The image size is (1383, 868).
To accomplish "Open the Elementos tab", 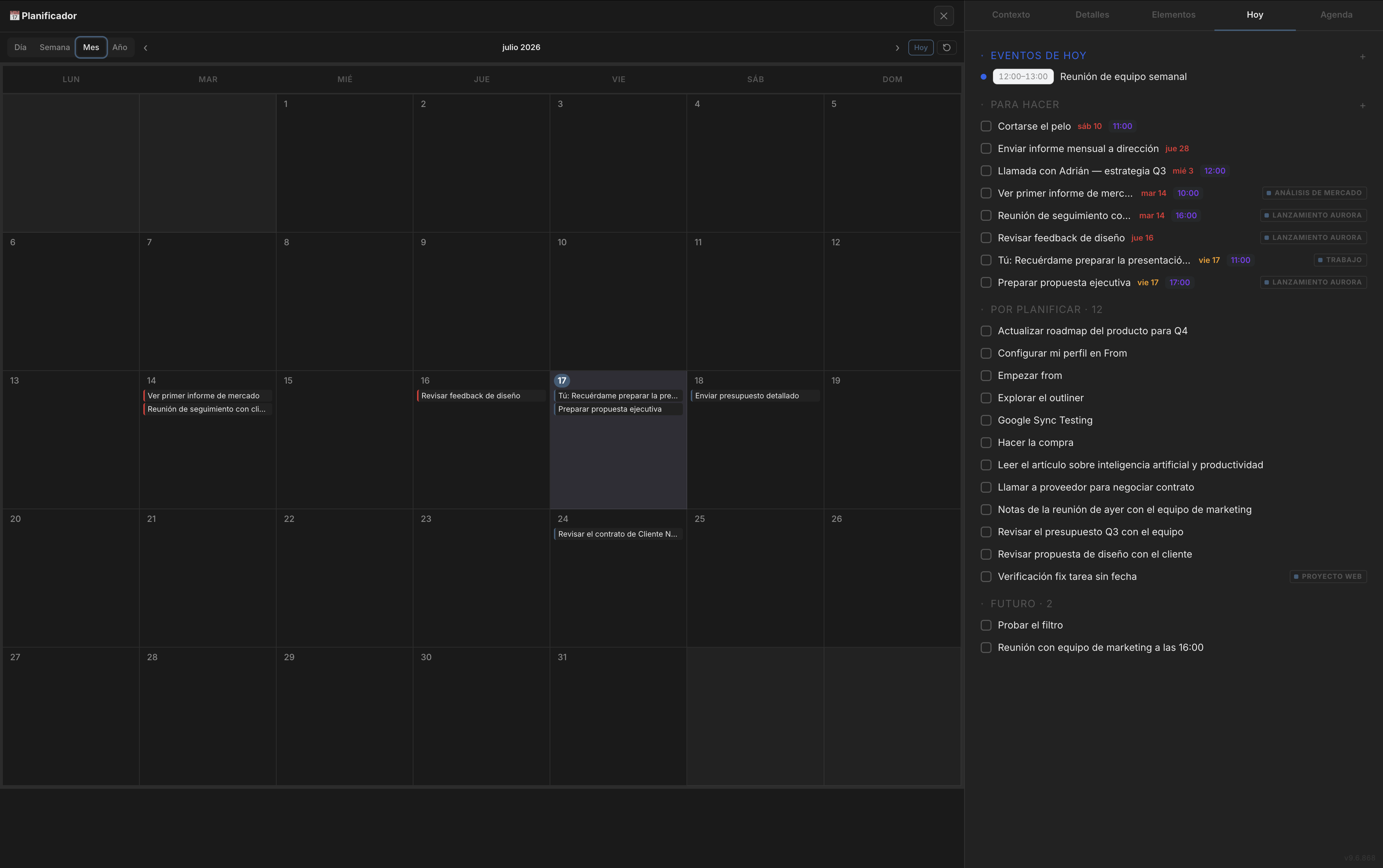I will pyautogui.click(x=1173, y=15).
